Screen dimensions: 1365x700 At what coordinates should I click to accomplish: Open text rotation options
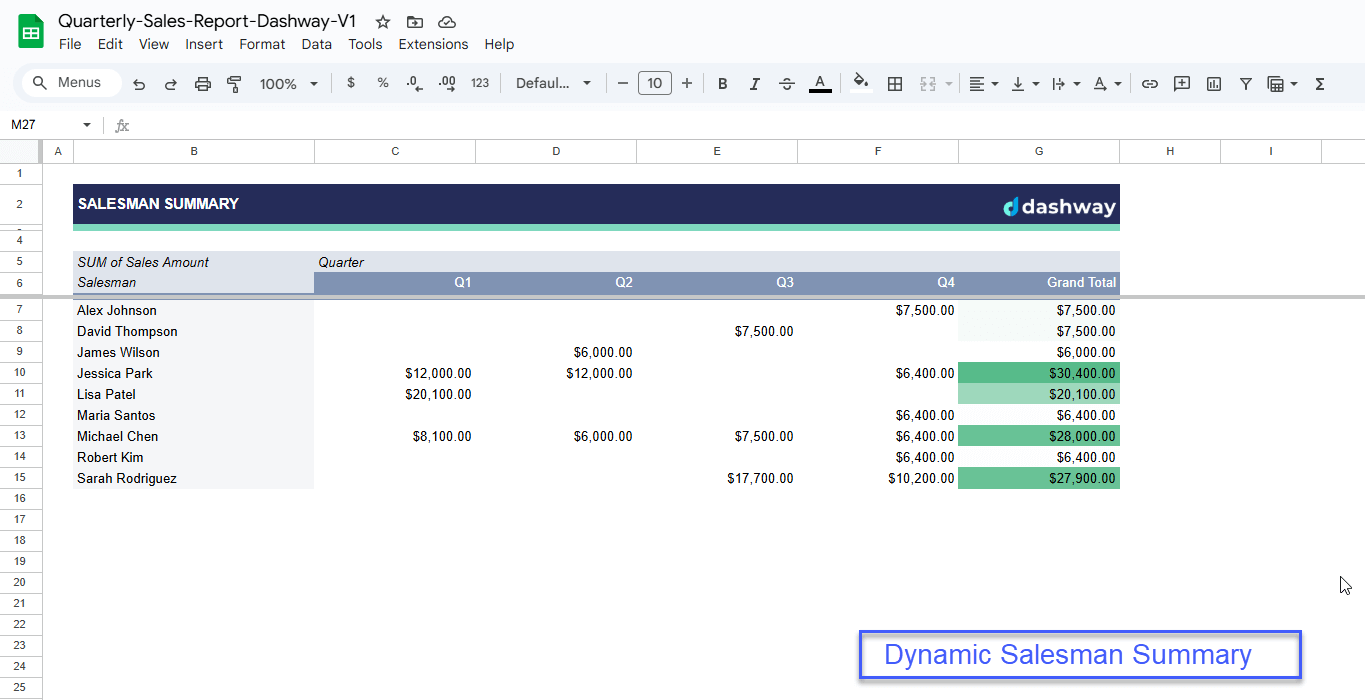click(x=1107, y=84)
